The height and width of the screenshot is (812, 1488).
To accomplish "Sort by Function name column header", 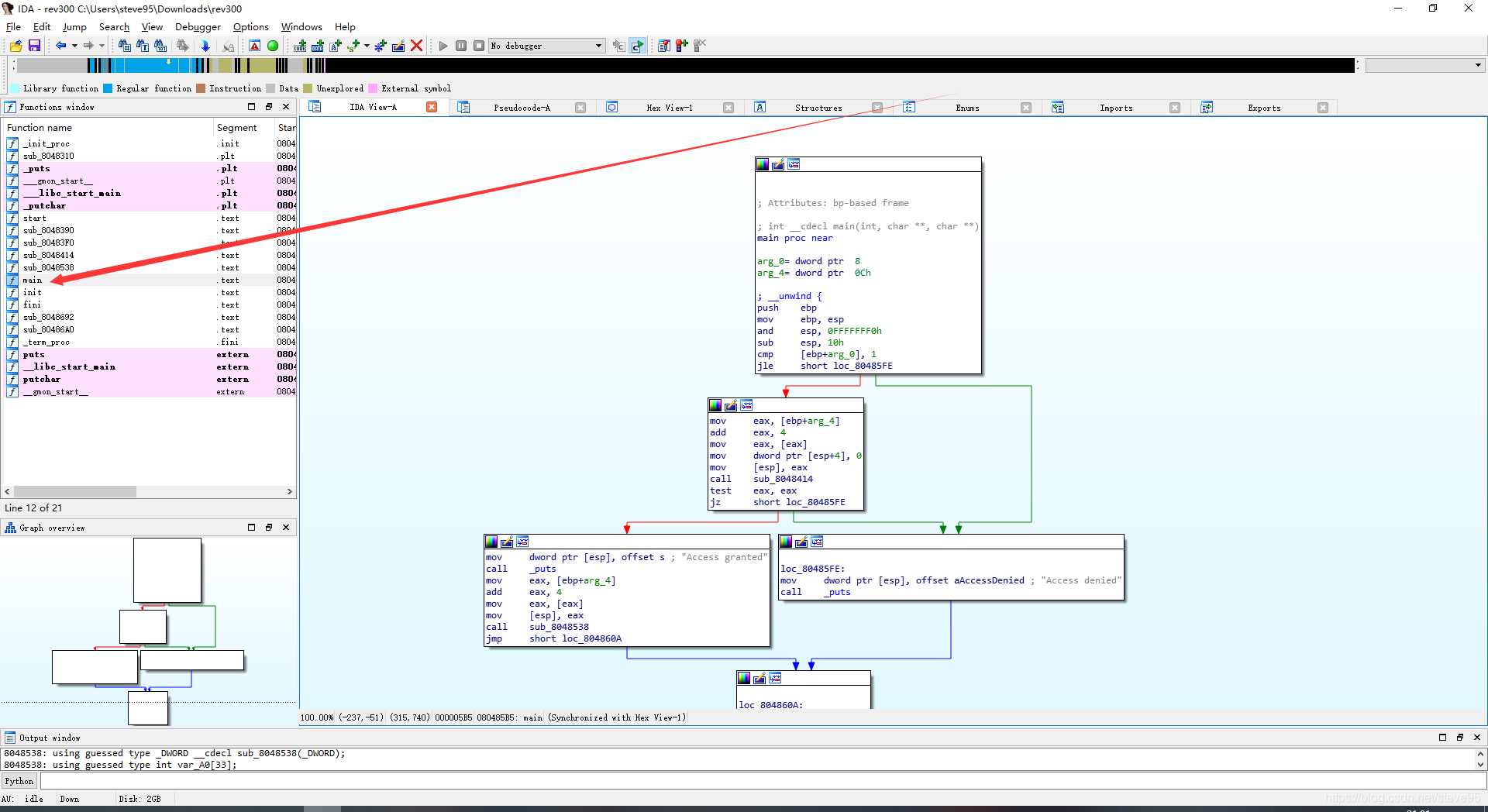I will (x=108, y=128).
